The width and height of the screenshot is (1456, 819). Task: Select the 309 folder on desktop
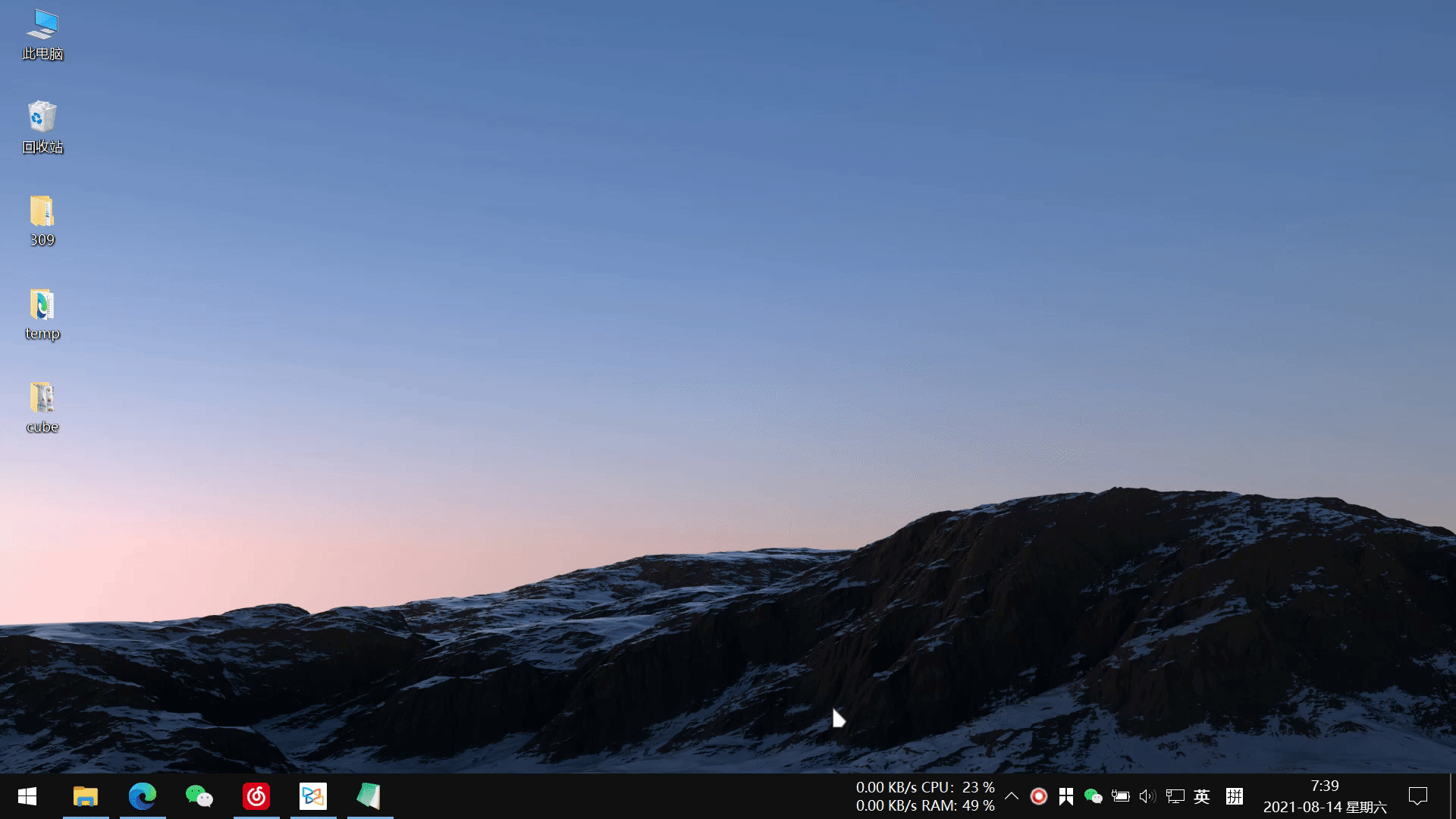point(42,221)
